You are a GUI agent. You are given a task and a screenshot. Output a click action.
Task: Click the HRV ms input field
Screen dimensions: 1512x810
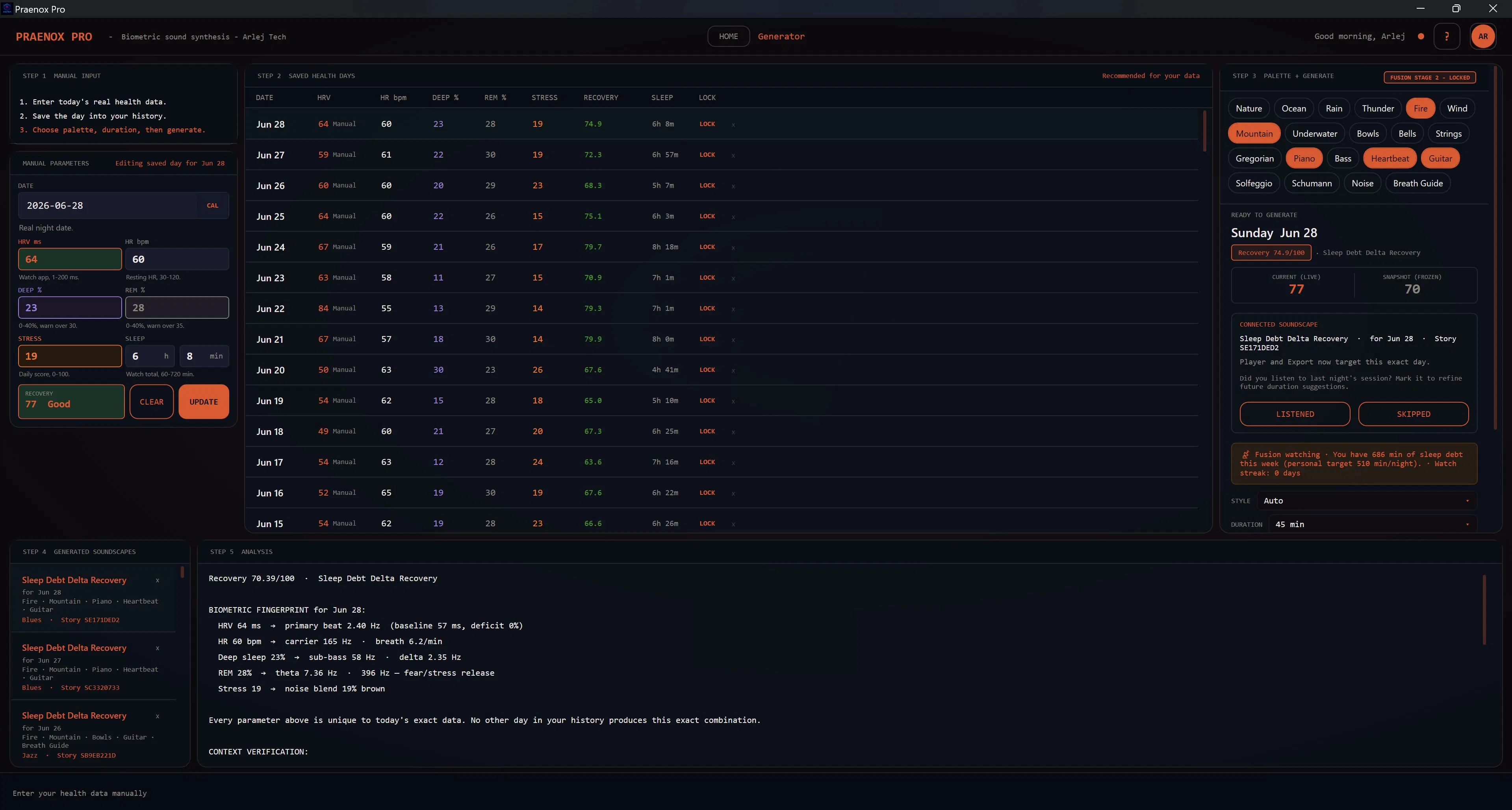pyautogui.click(x=70, y=259)
